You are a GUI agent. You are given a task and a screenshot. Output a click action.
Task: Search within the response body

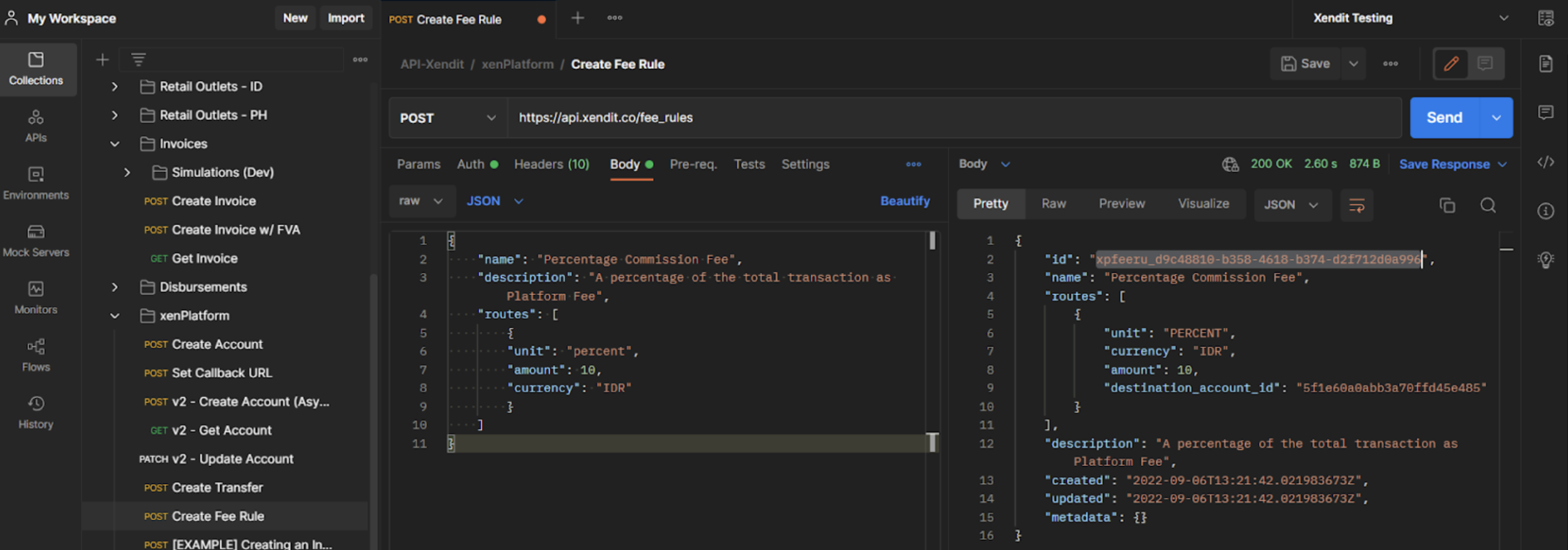pos(1488,206)
